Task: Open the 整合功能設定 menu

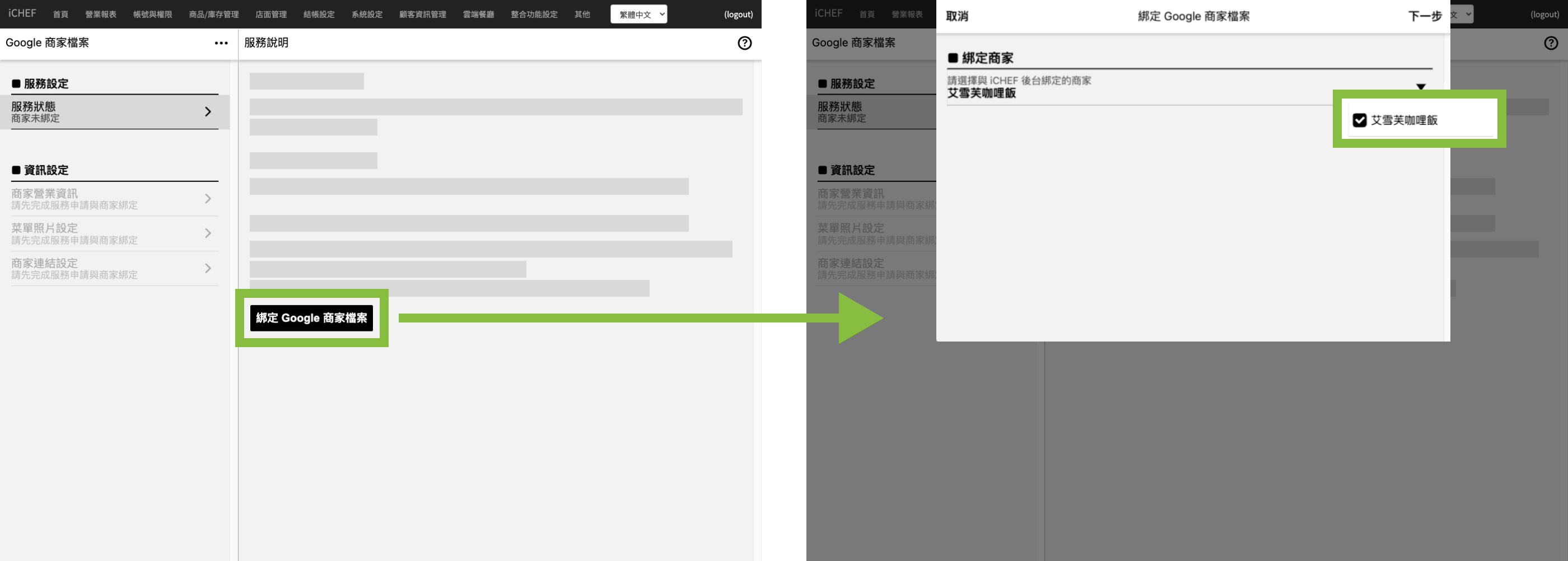Action: click(534, 15)
